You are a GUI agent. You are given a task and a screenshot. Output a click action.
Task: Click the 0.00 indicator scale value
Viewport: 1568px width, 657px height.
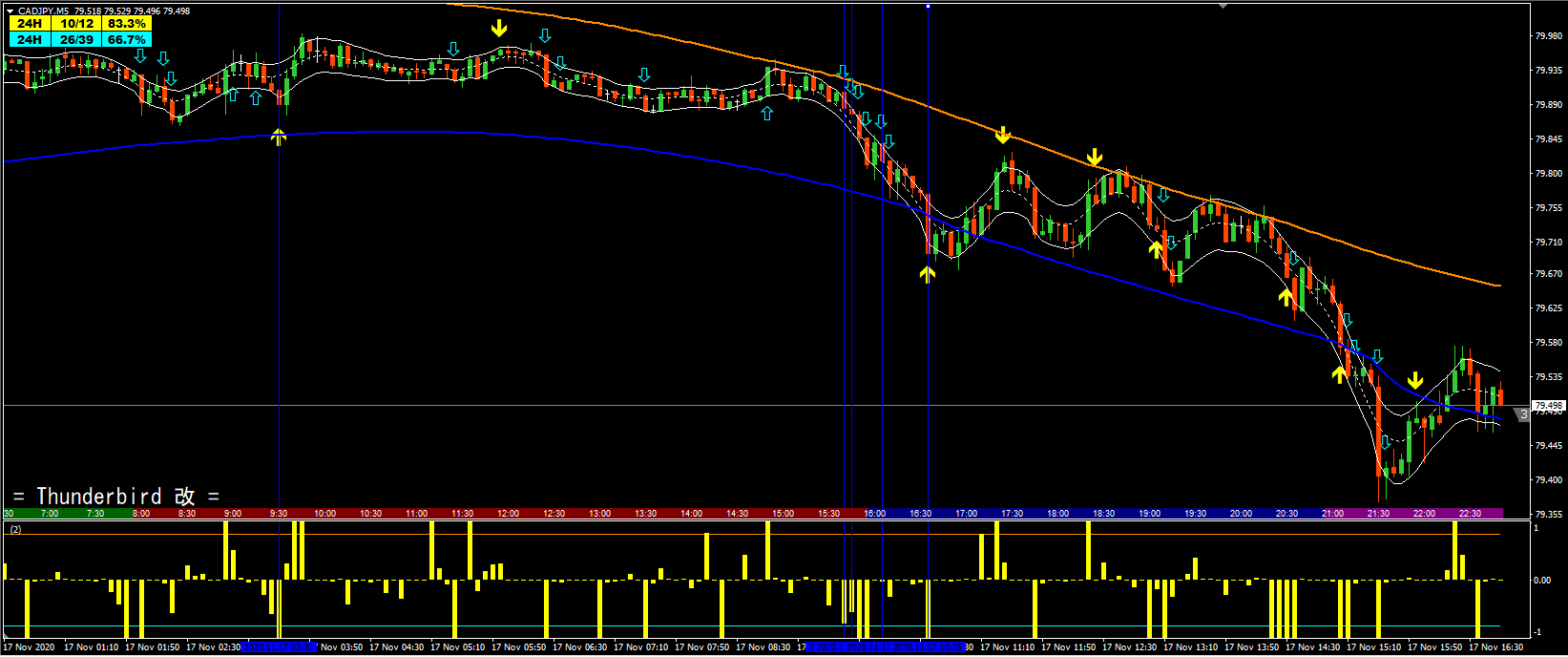click(x=1542, y=581)
